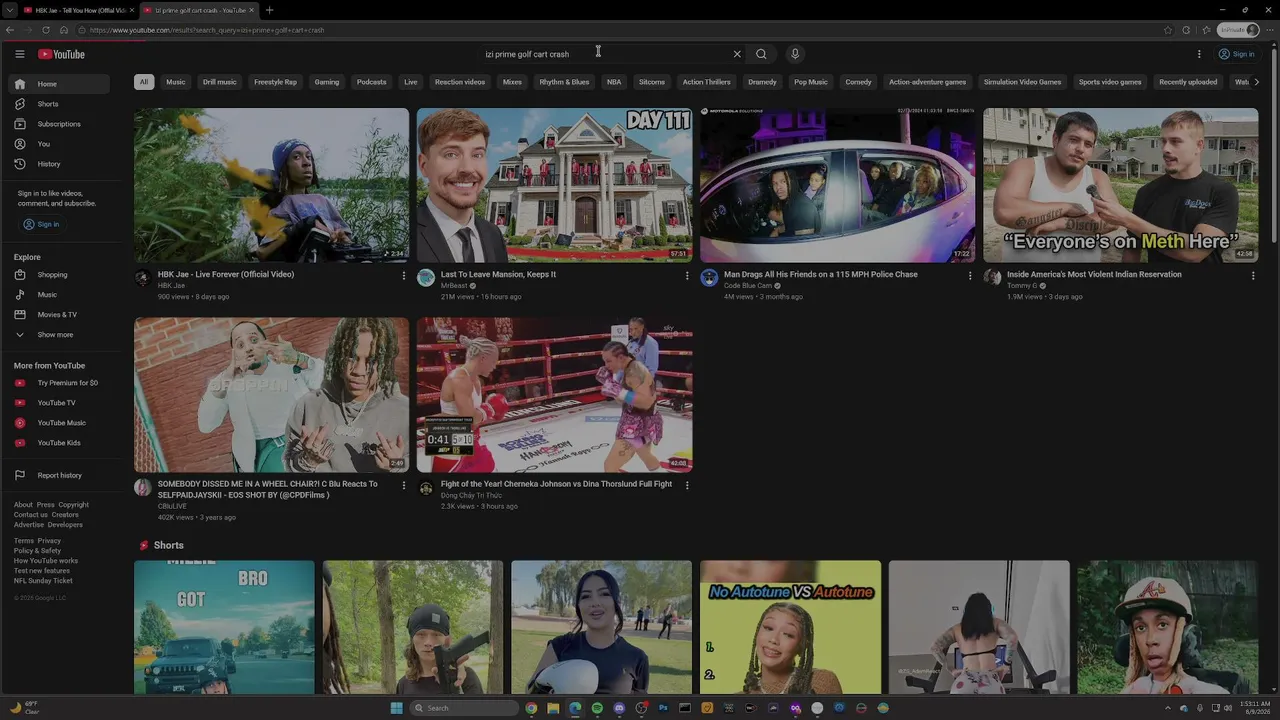Open YouTube Kids in the sidebar
The image size is (1280, 720).
click(59, 443)
